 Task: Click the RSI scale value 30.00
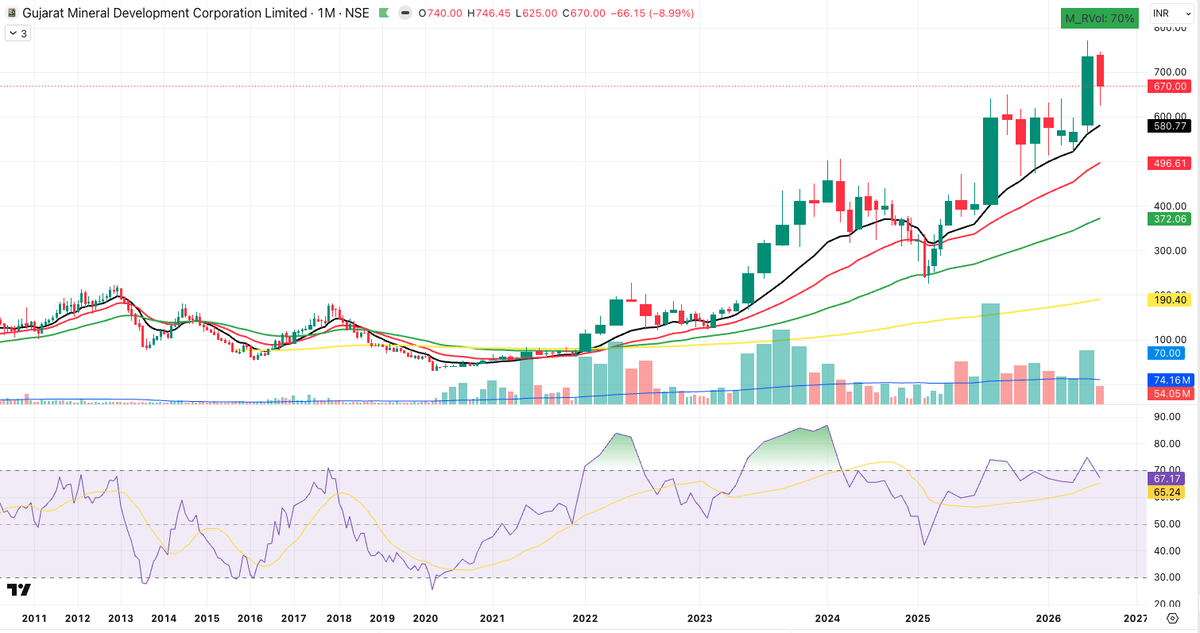[1167, 578]
